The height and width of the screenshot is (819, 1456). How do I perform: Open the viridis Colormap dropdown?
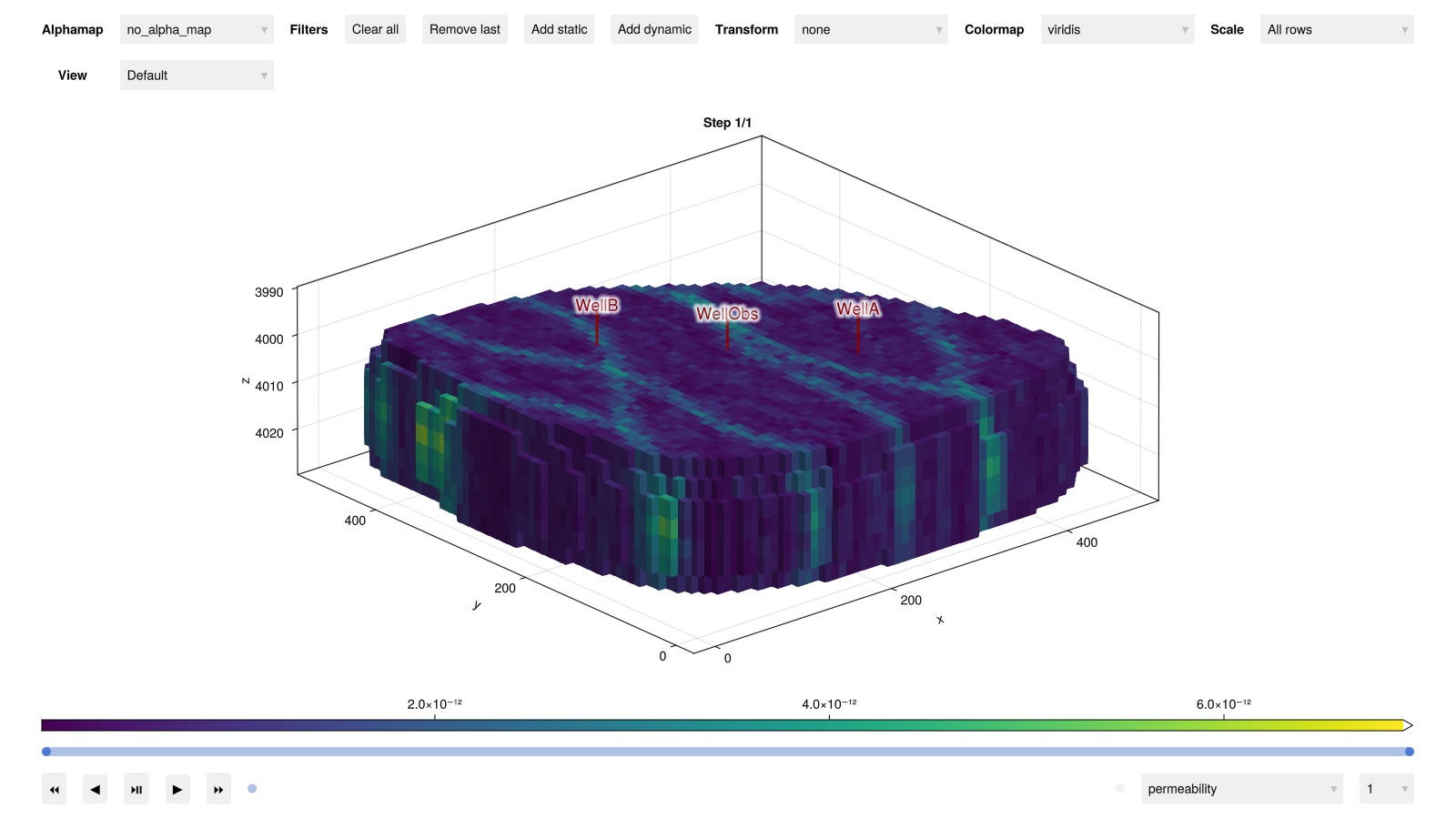pos(1117,29)
